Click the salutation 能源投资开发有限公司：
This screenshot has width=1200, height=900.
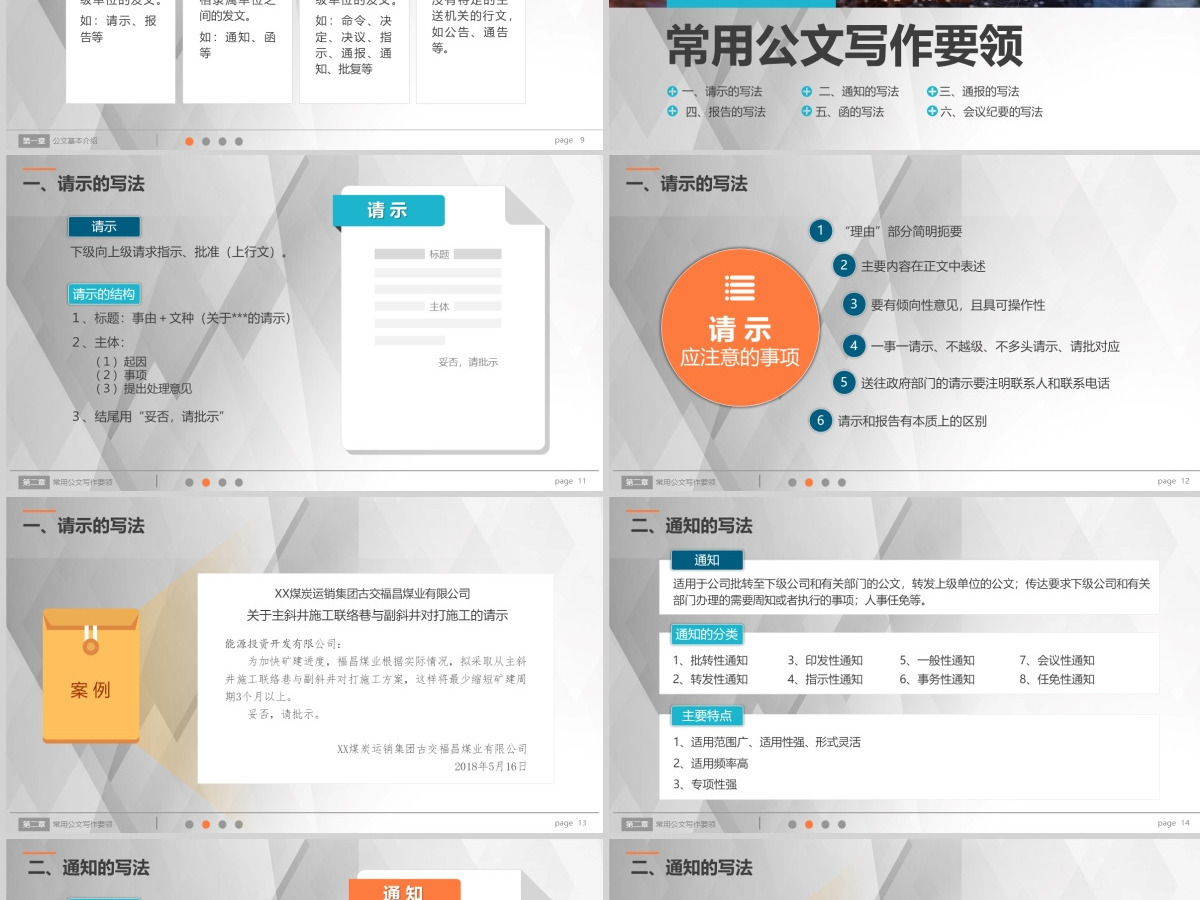coord(284,643)
